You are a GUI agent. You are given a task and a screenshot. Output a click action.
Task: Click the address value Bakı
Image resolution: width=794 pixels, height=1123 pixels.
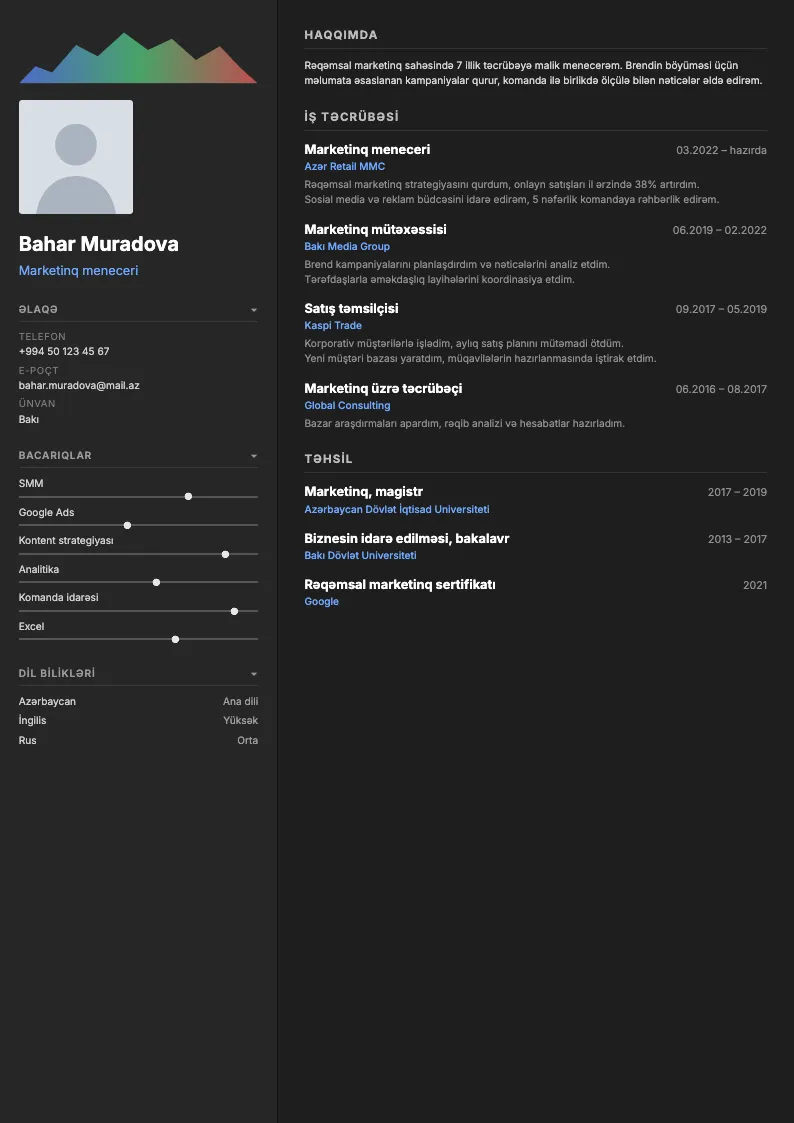(x=29, y=419)
